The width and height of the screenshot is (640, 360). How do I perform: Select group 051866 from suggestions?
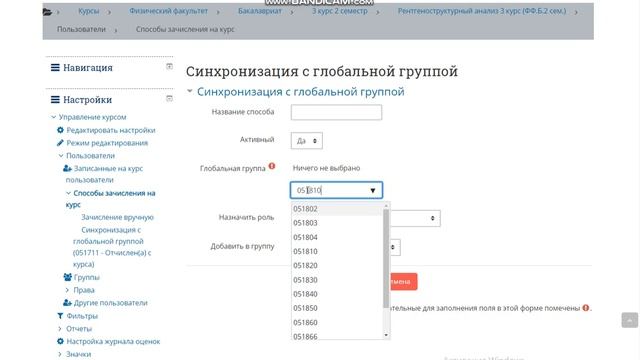[337, 336]
